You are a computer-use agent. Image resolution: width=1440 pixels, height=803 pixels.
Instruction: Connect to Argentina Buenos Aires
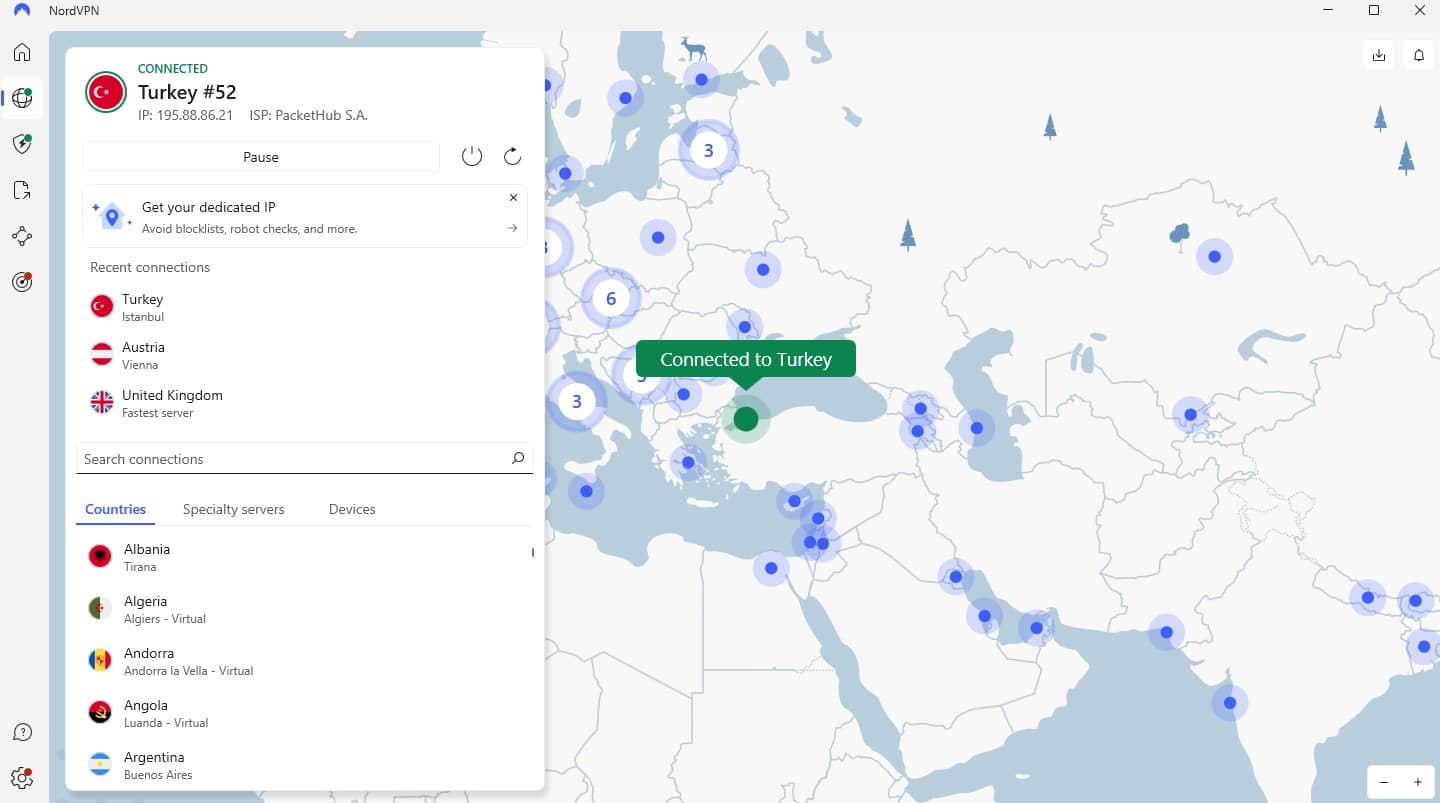tap(305, 765)
